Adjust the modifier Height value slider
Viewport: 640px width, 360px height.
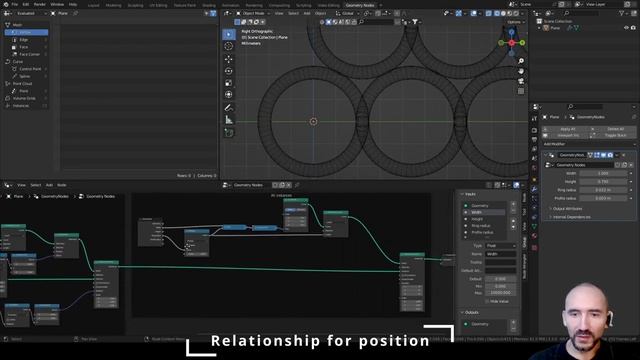click(x=603, y=182)
